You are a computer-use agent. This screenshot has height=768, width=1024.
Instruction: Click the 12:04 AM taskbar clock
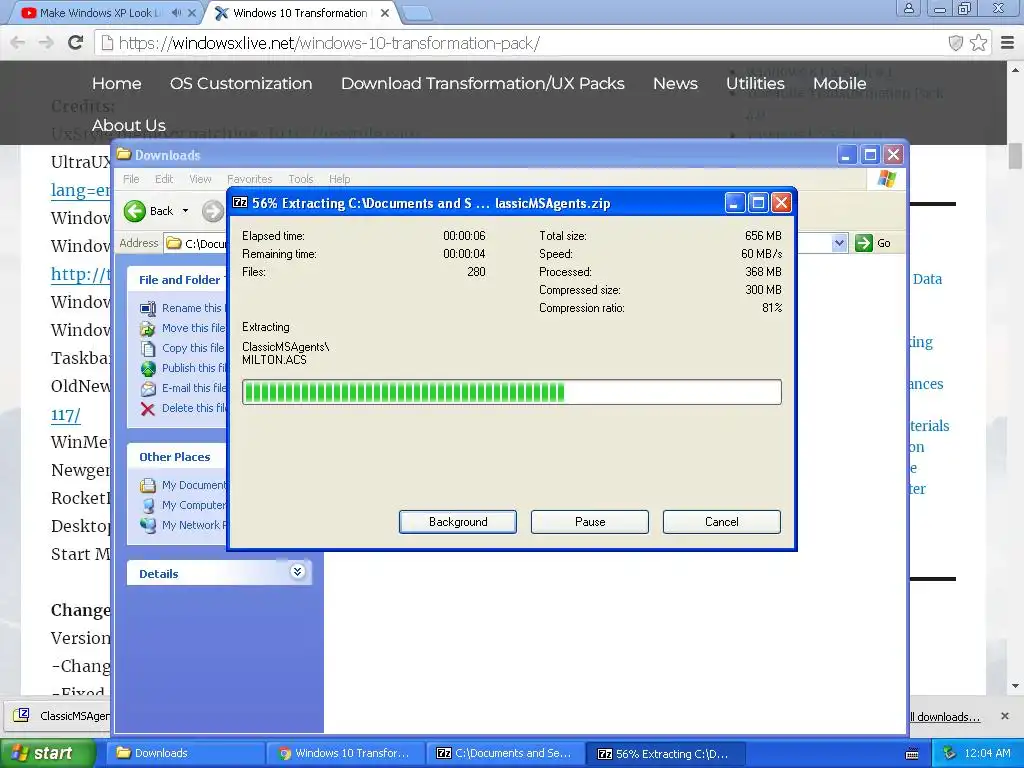(987, 753)
